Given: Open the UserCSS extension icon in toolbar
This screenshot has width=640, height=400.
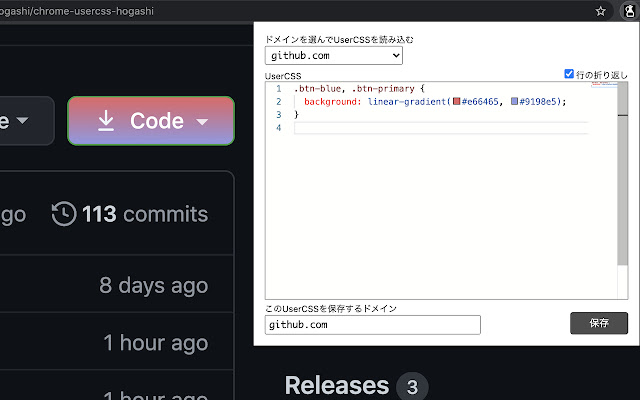Looking at the screenshot, I should click(x=630, y=11).
